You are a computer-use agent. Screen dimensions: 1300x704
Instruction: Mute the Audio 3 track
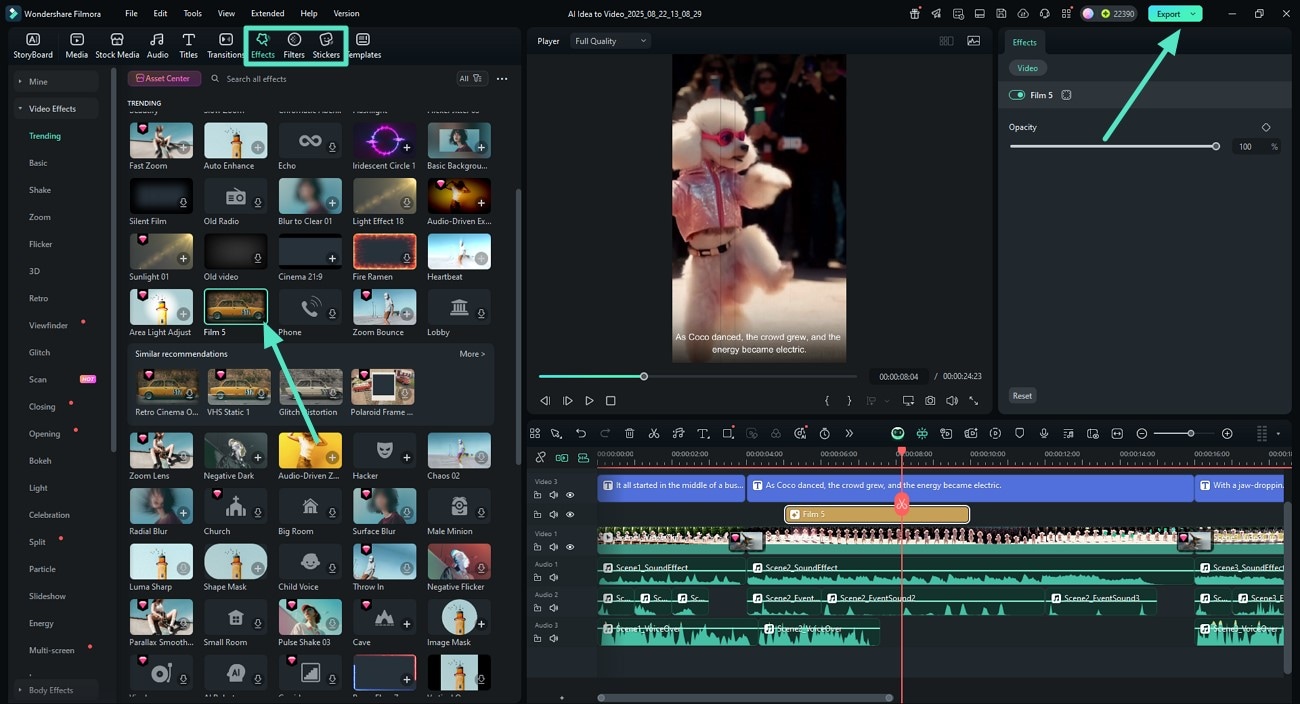554,639
